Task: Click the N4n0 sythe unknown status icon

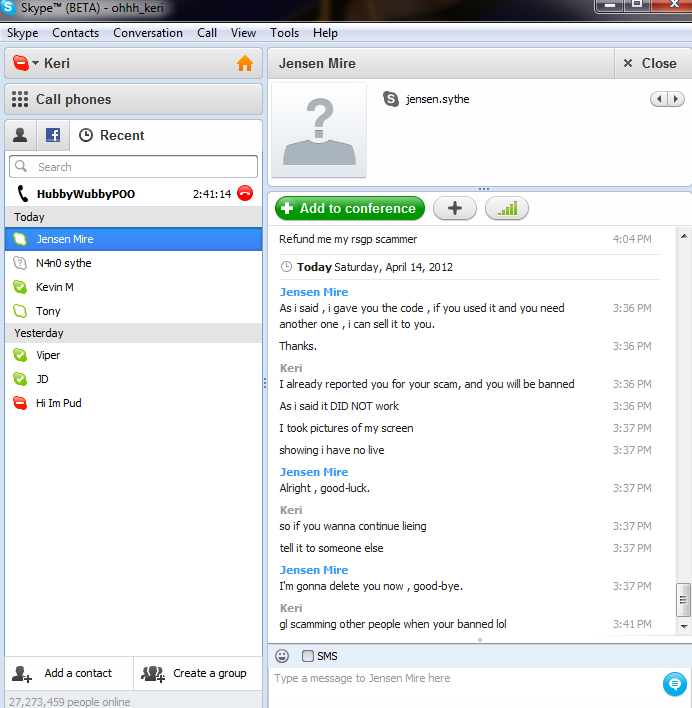Action: pos(20,263)
